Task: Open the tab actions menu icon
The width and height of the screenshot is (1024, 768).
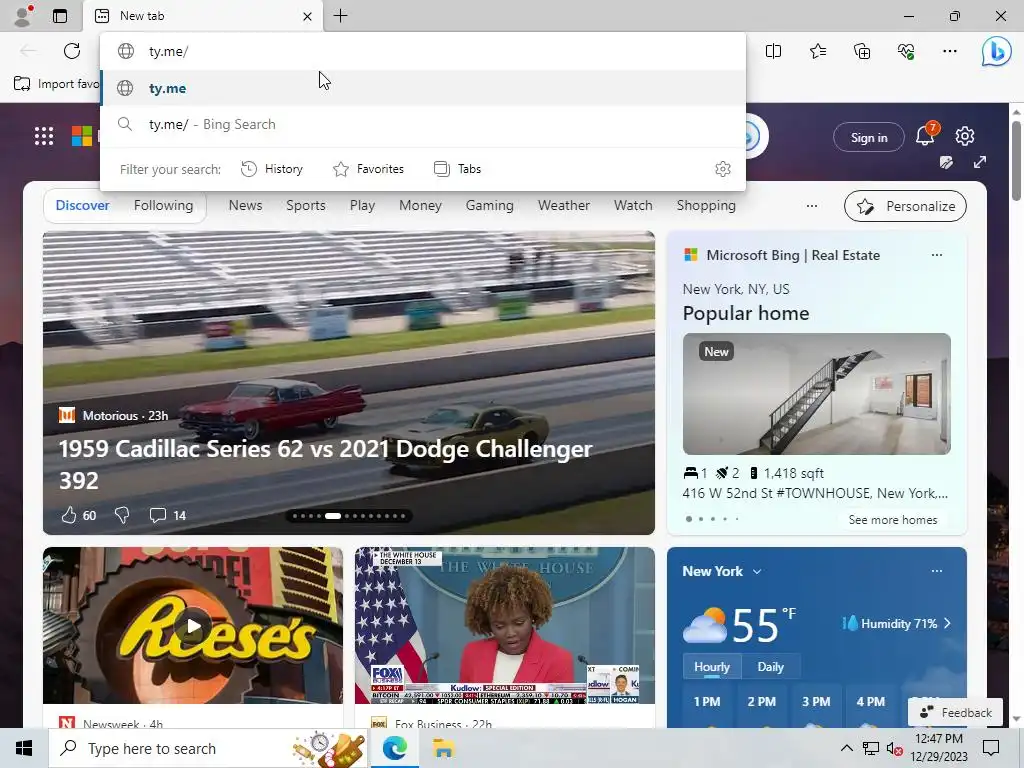Action: coord(60,16)
